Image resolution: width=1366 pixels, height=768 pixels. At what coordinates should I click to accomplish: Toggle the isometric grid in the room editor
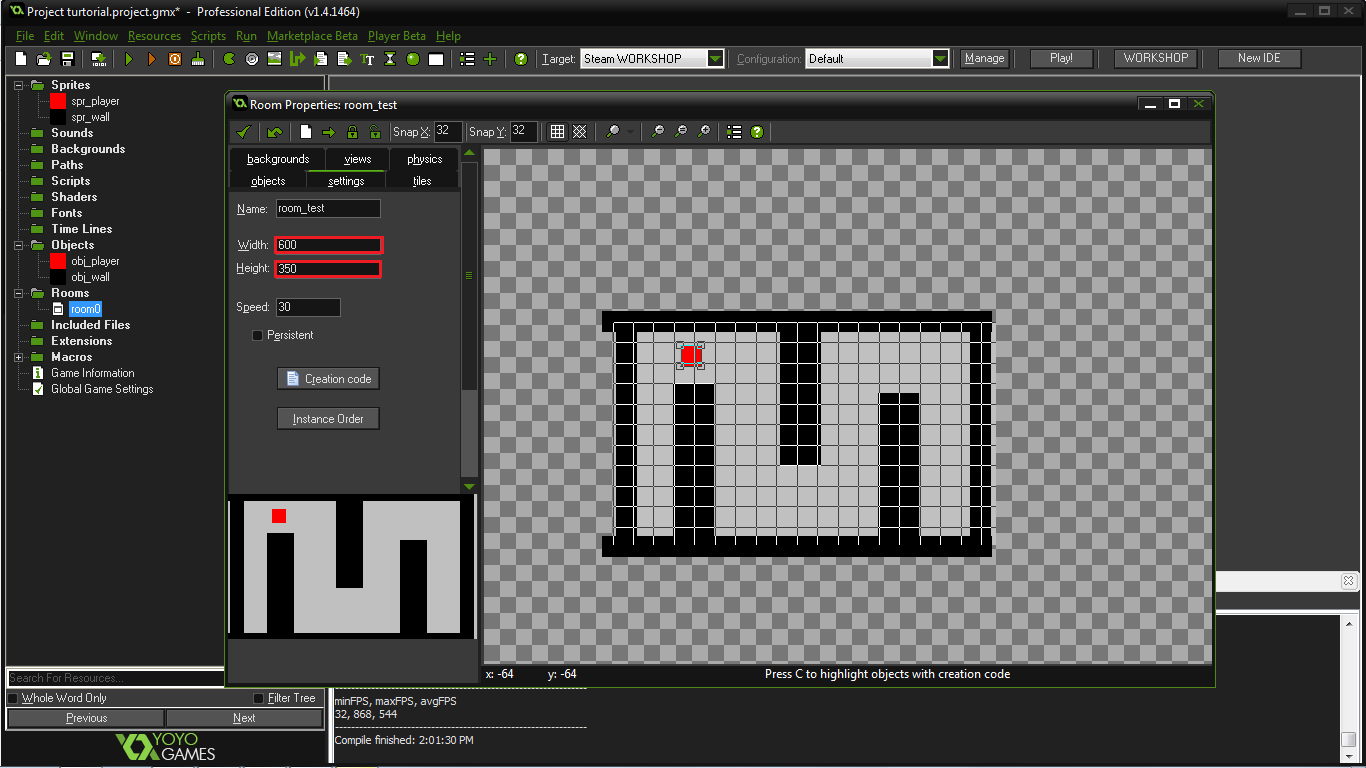(580, 131)
